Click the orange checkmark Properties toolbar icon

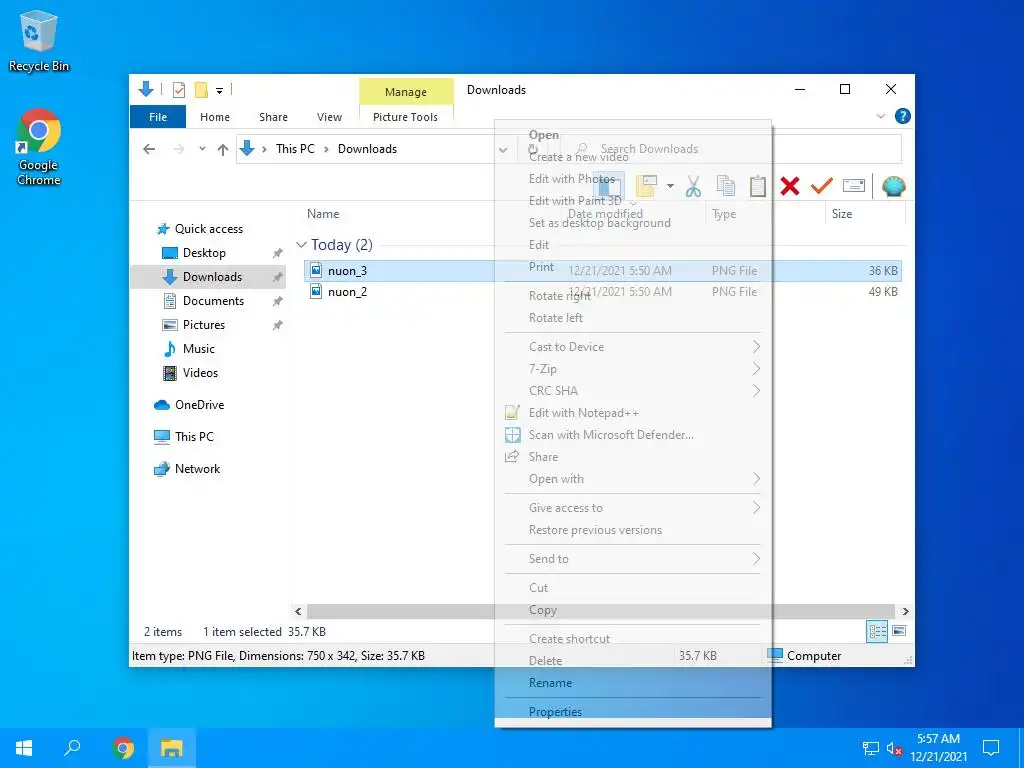822,186
